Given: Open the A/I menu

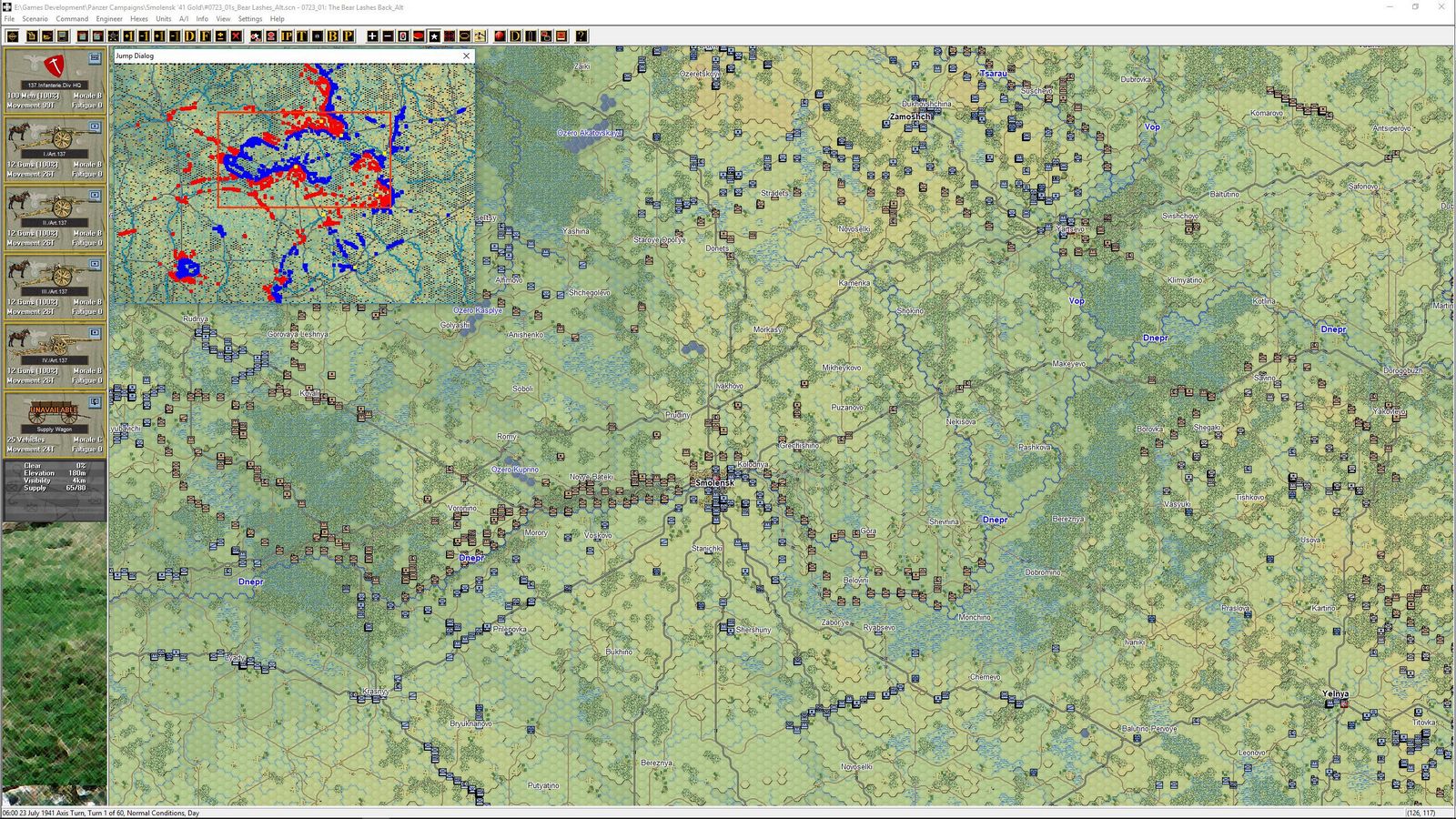Looking at the screenshot, I should tap(184, 18).
